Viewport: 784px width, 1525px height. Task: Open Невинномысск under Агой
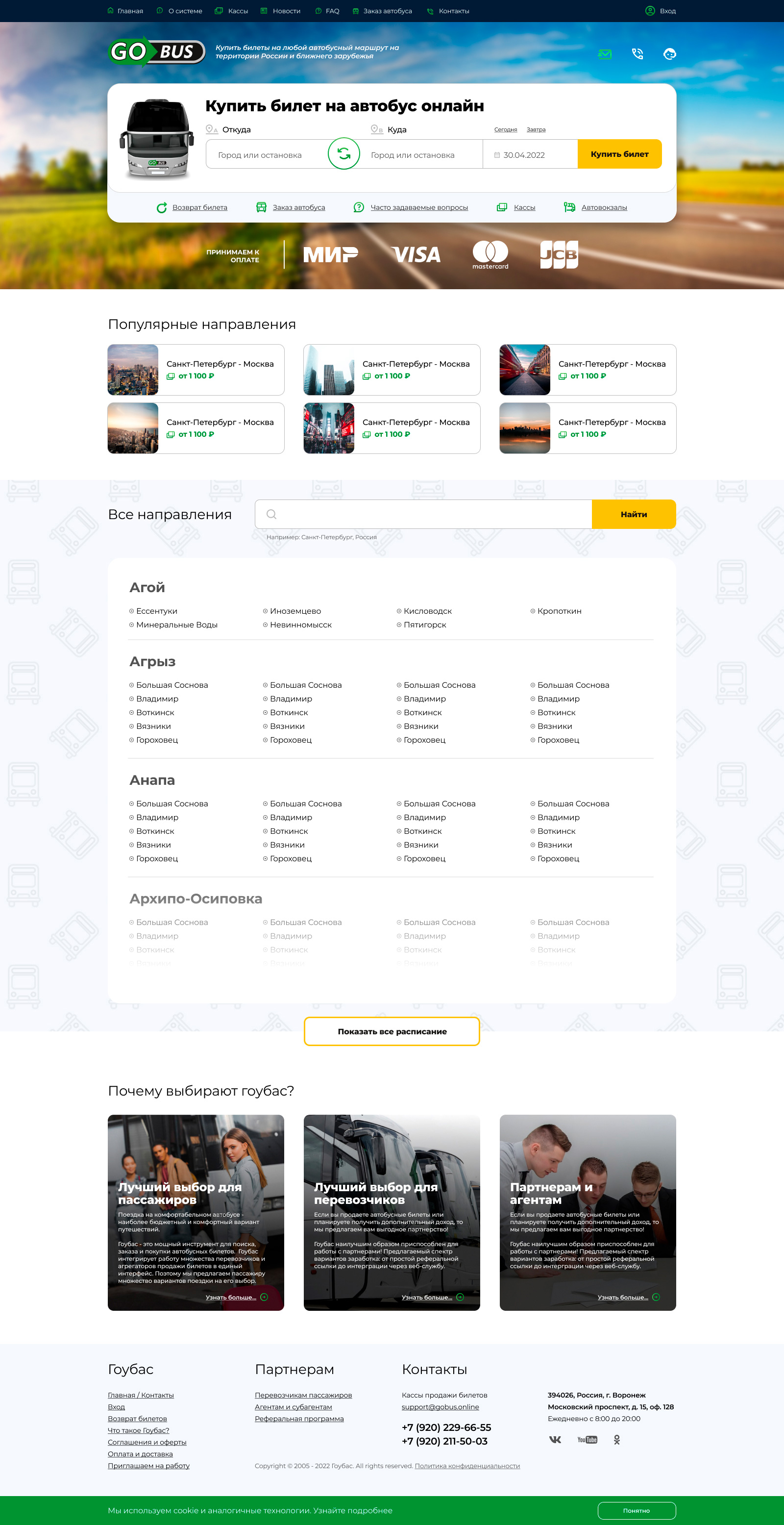[300, 625]
